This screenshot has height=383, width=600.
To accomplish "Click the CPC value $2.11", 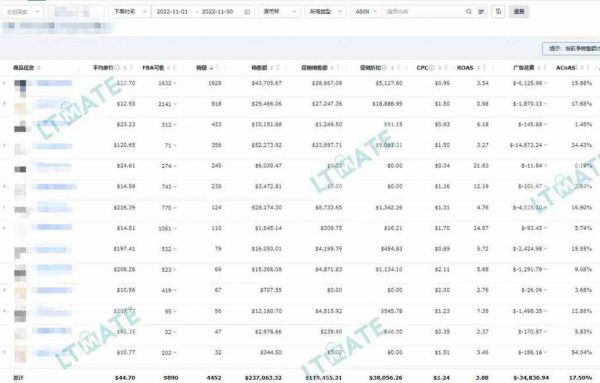I will coord(442,269).
